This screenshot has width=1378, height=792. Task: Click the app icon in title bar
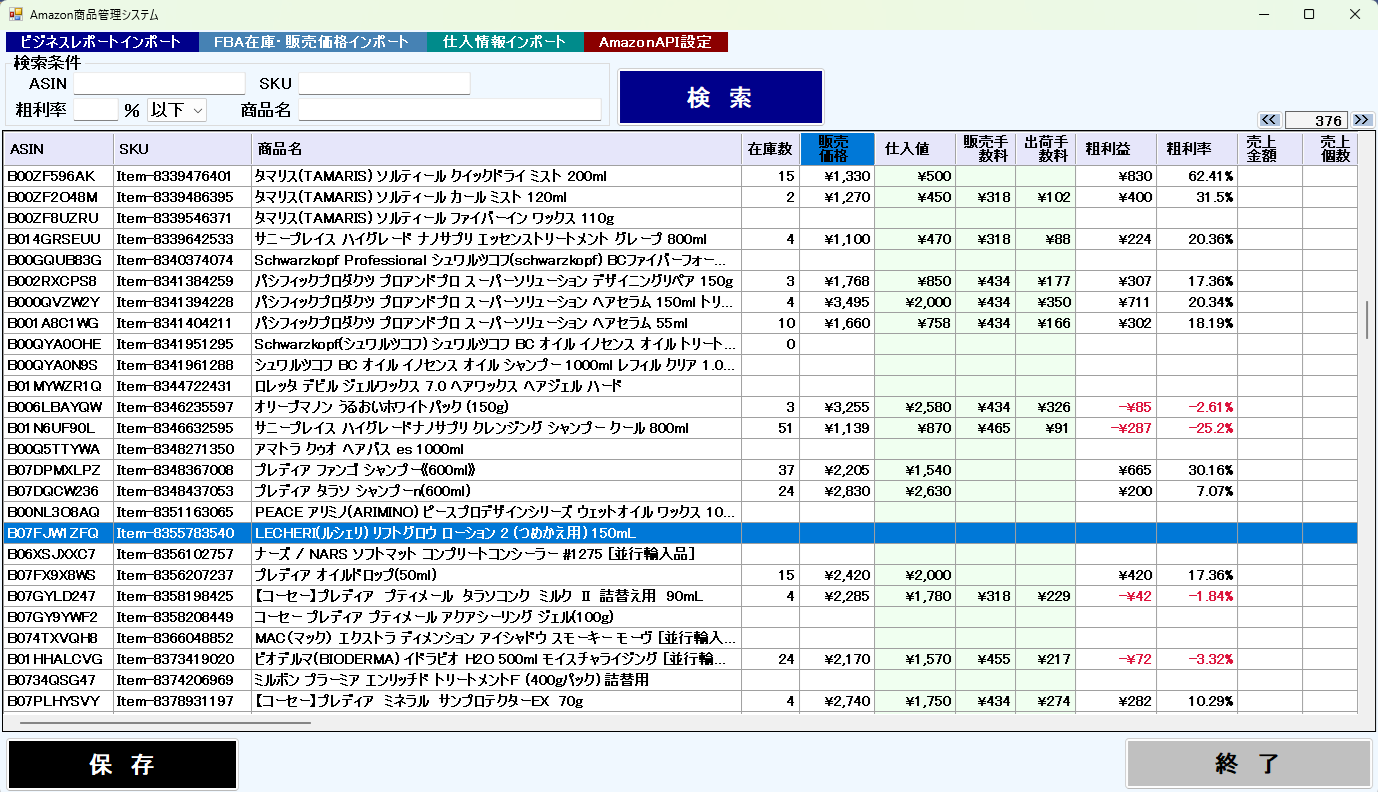pos(15,15)
